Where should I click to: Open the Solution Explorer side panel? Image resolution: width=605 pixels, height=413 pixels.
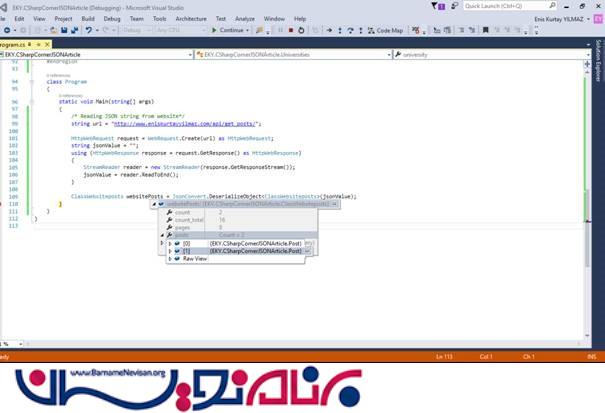598,80
